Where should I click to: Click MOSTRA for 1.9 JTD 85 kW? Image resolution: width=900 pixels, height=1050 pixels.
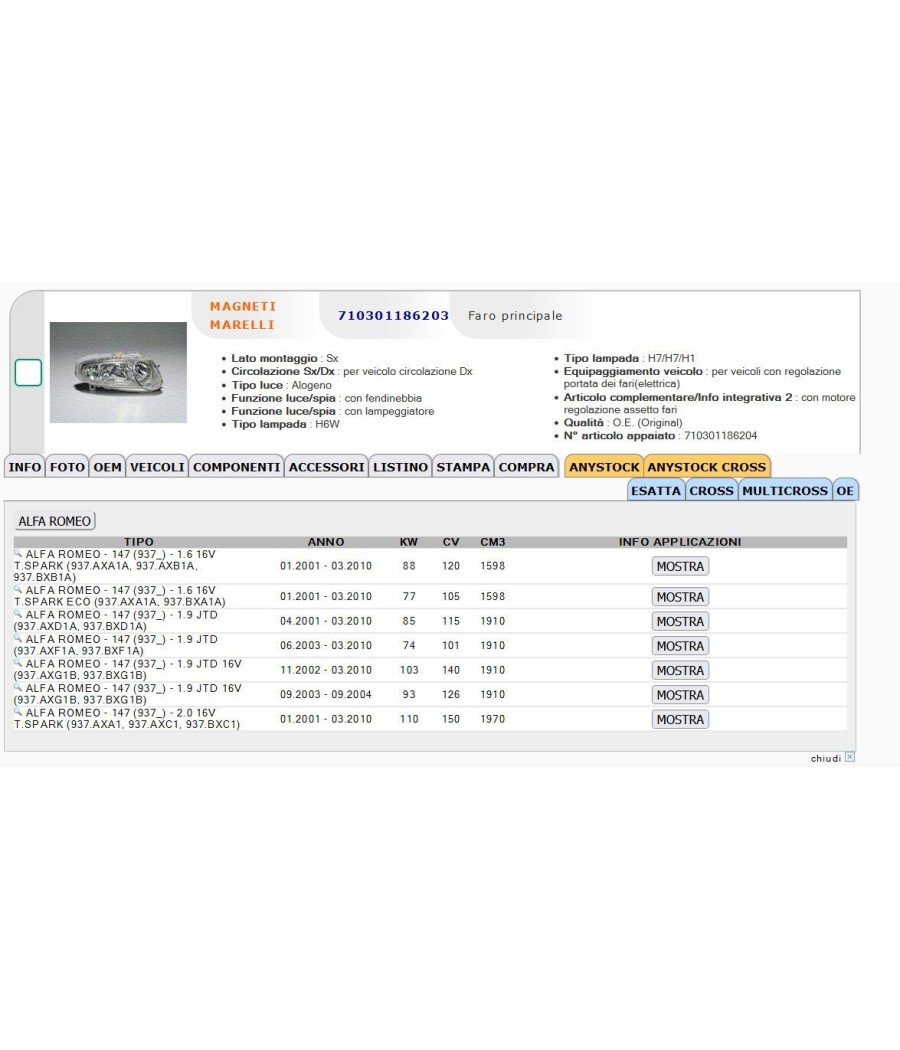(680, 621)
